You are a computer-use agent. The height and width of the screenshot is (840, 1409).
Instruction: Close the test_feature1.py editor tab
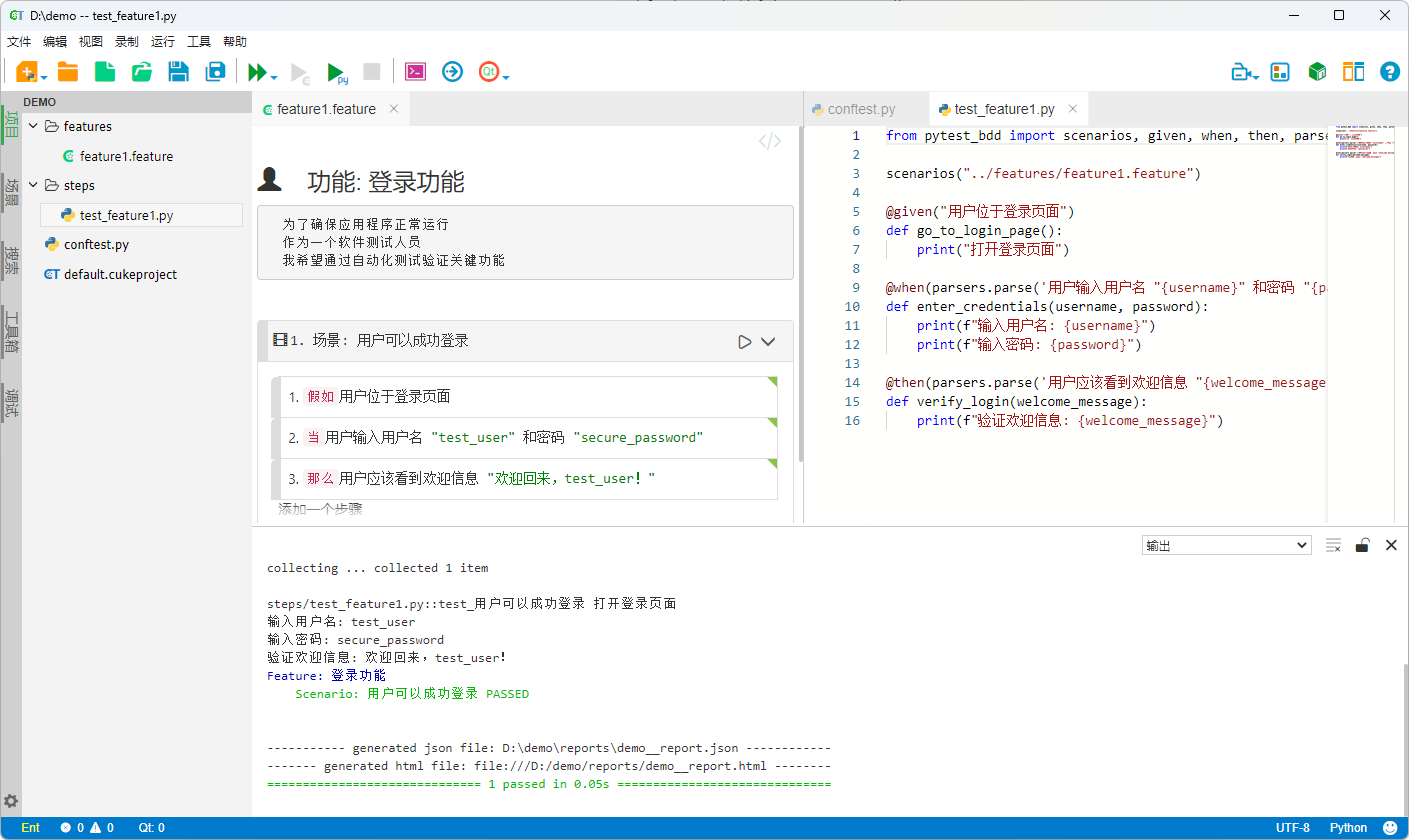1073,109
